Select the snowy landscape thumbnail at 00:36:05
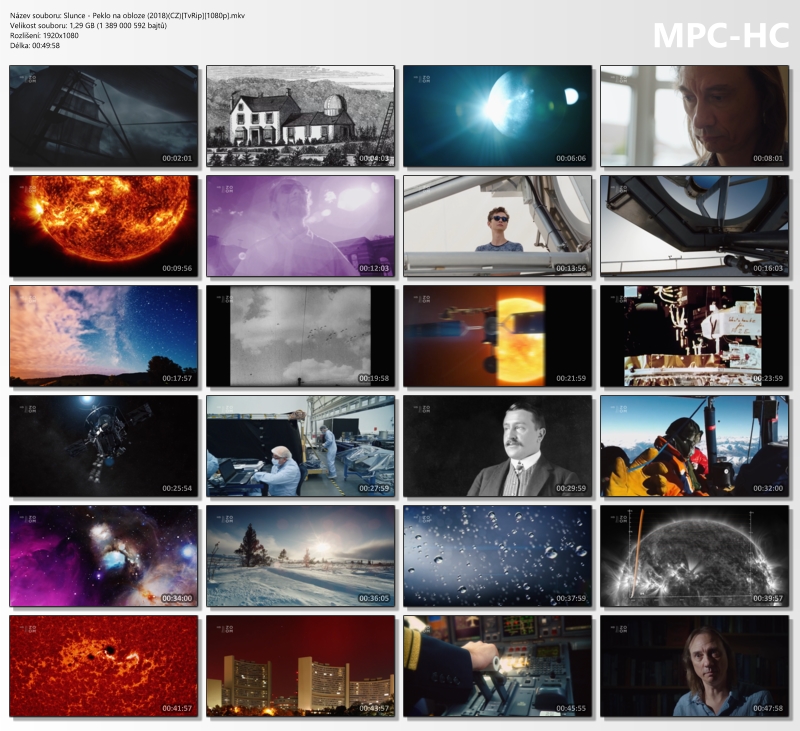The width and height of the screenshot is (800, 731). 300,556
